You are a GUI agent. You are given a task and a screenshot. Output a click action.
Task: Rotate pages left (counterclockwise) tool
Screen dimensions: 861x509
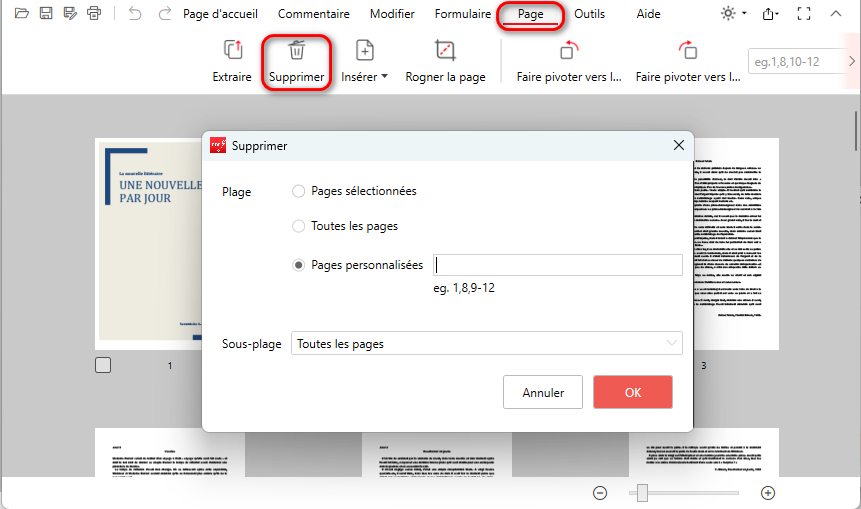[569, 61]
